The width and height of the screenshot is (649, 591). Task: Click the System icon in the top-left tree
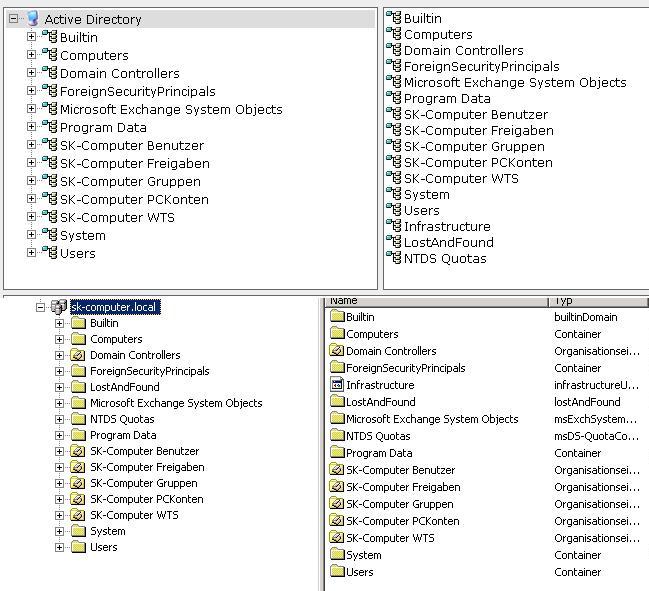50,235
